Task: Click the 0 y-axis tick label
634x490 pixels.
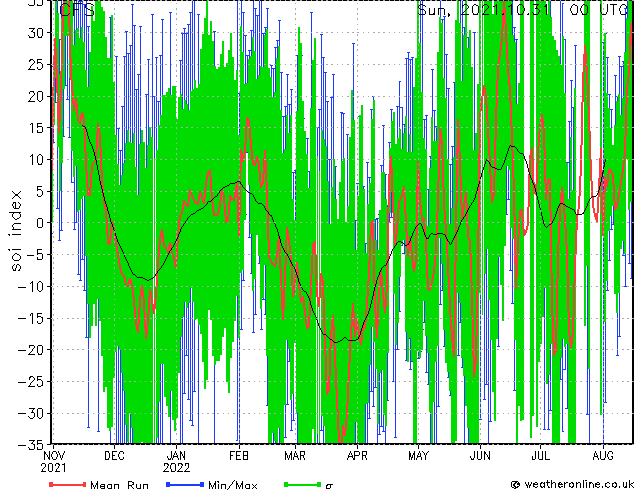Action: click(39, 223)
